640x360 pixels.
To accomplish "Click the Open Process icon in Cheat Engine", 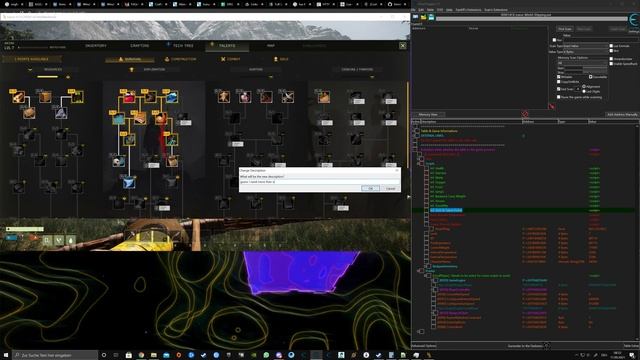I will [x=416, y=17].
